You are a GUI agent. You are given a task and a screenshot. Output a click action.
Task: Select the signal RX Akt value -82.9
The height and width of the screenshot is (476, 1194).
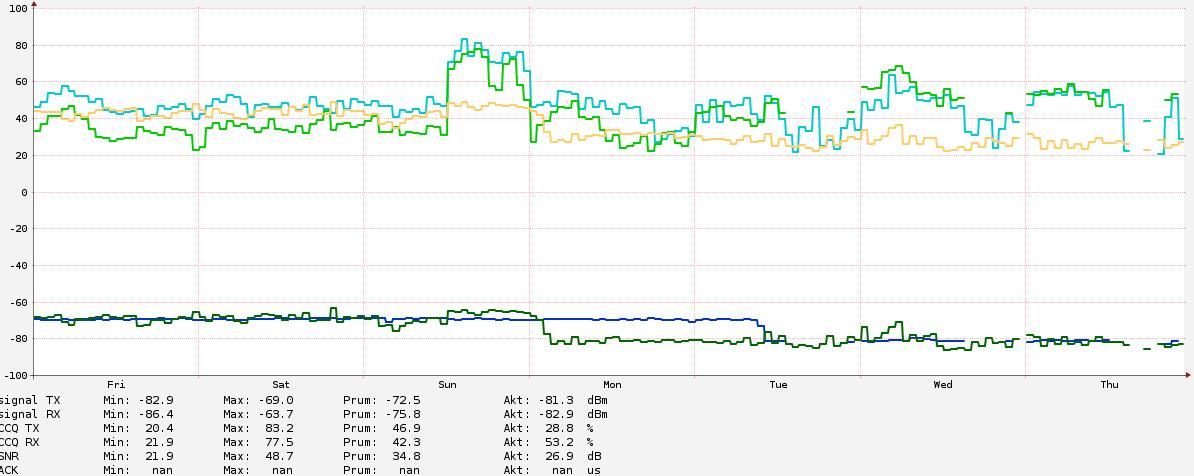pyautogui.click(x=557, y=414)
